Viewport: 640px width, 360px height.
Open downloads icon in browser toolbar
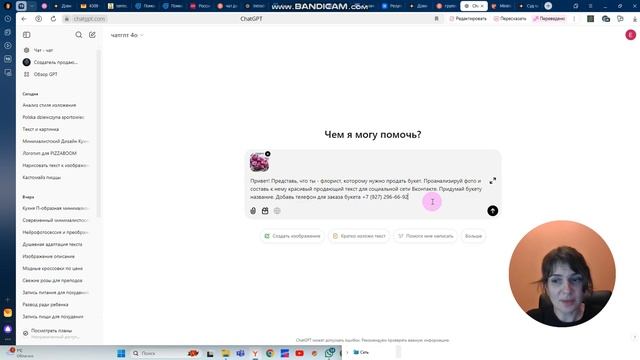(x=635, y=19)
